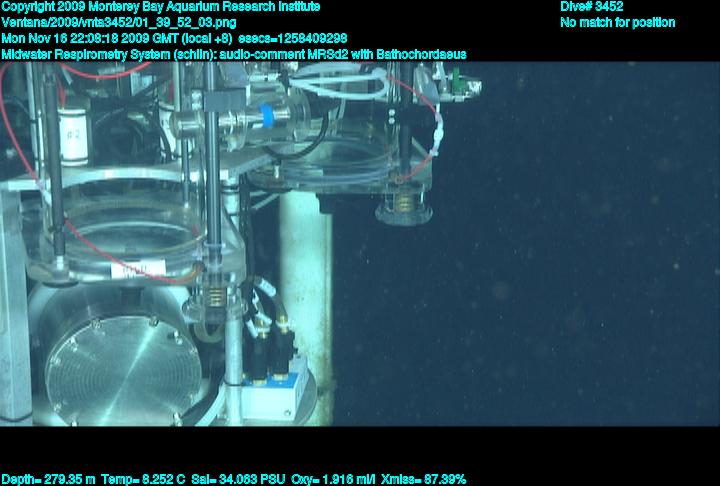Click the Midwater Respirometry System audio-comment line
This screenshot has height=486, width=720.
pyautogui.click(x=234, y=52)
